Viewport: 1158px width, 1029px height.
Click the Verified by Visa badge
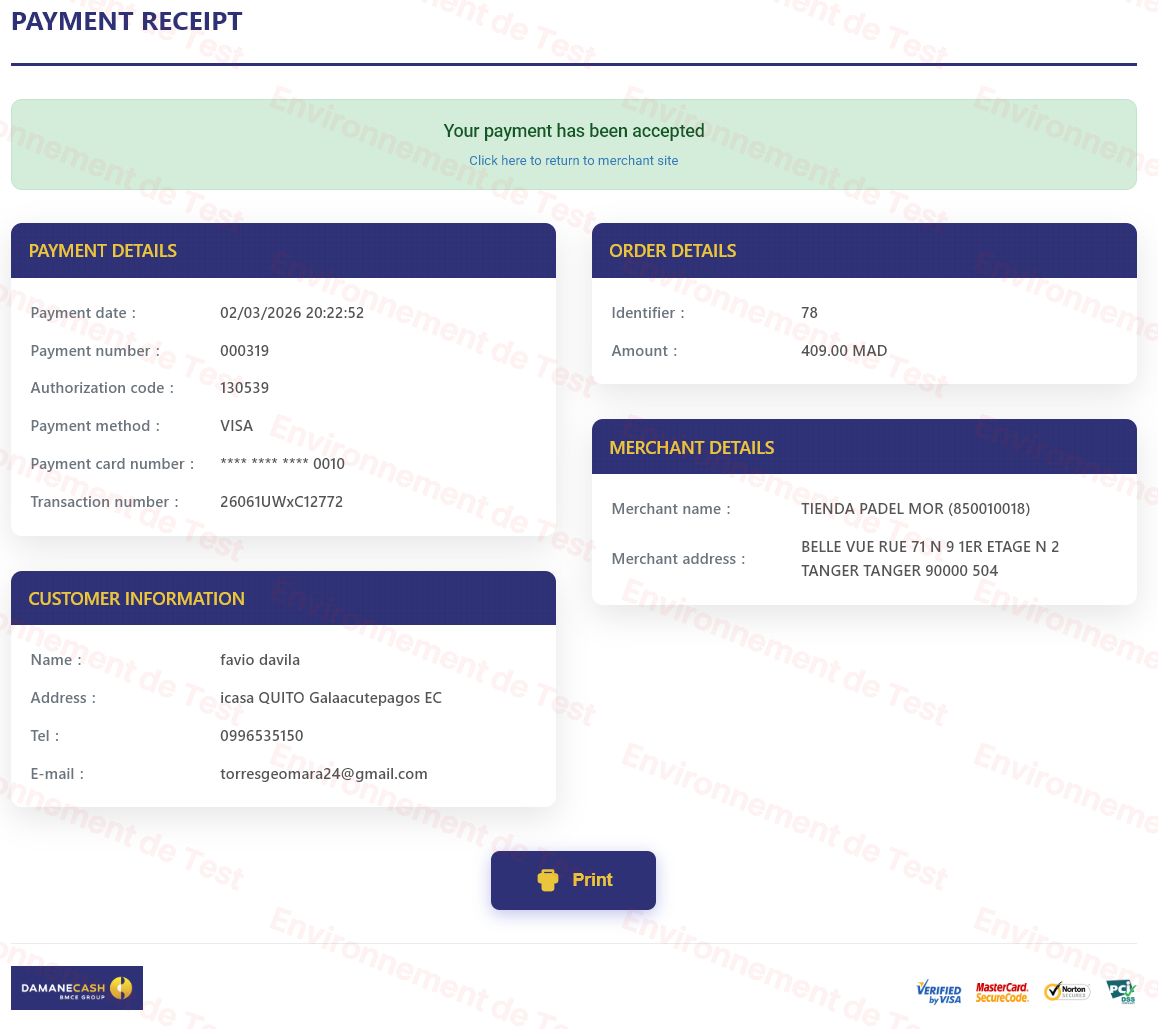(938, 991)
